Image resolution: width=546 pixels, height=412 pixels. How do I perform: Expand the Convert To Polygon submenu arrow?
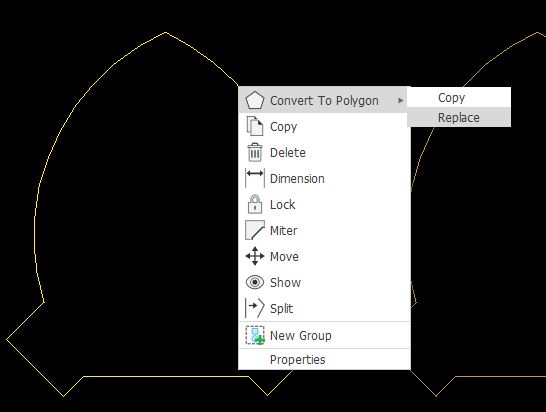400,100
